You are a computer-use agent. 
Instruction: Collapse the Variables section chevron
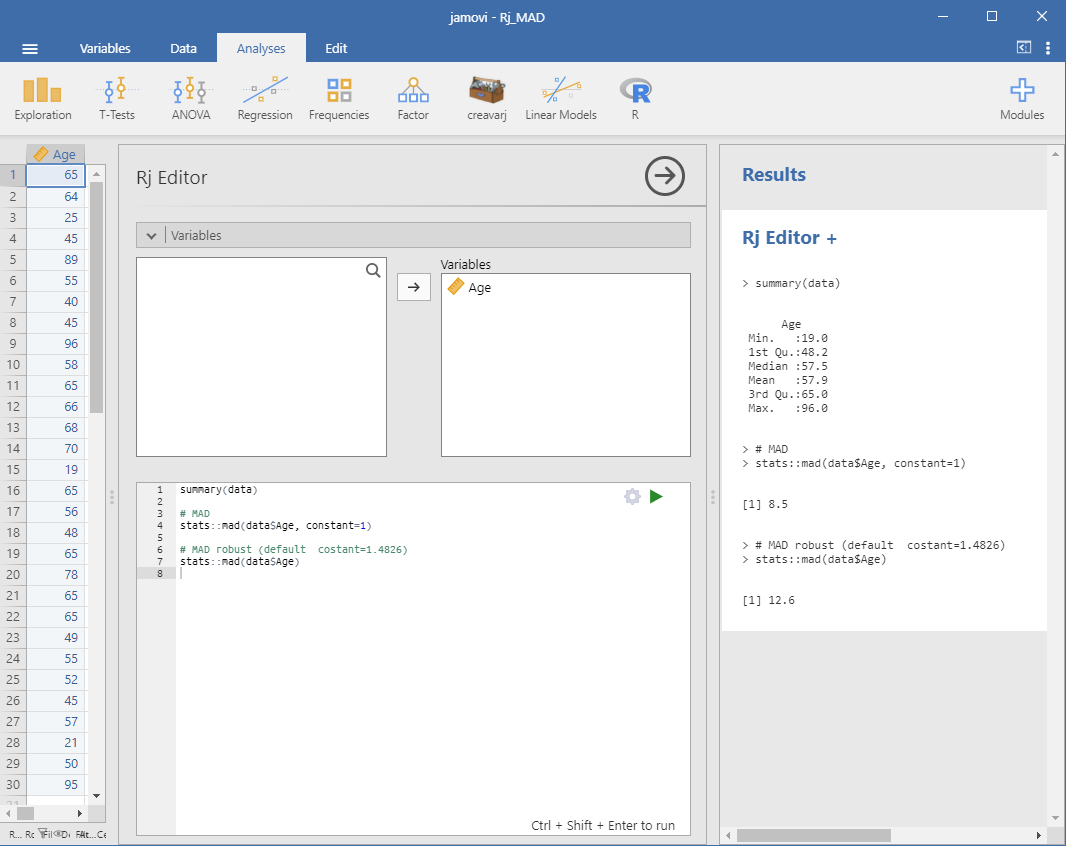click(151, 236)
